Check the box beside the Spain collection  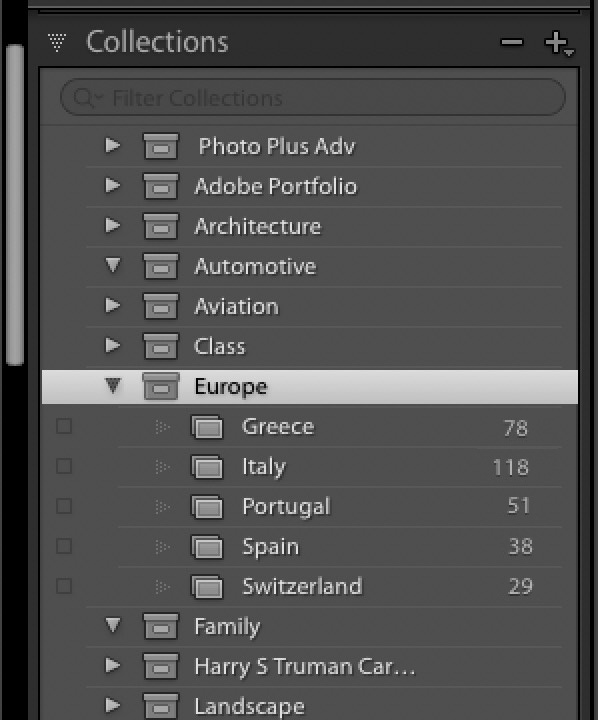(64, 546)
